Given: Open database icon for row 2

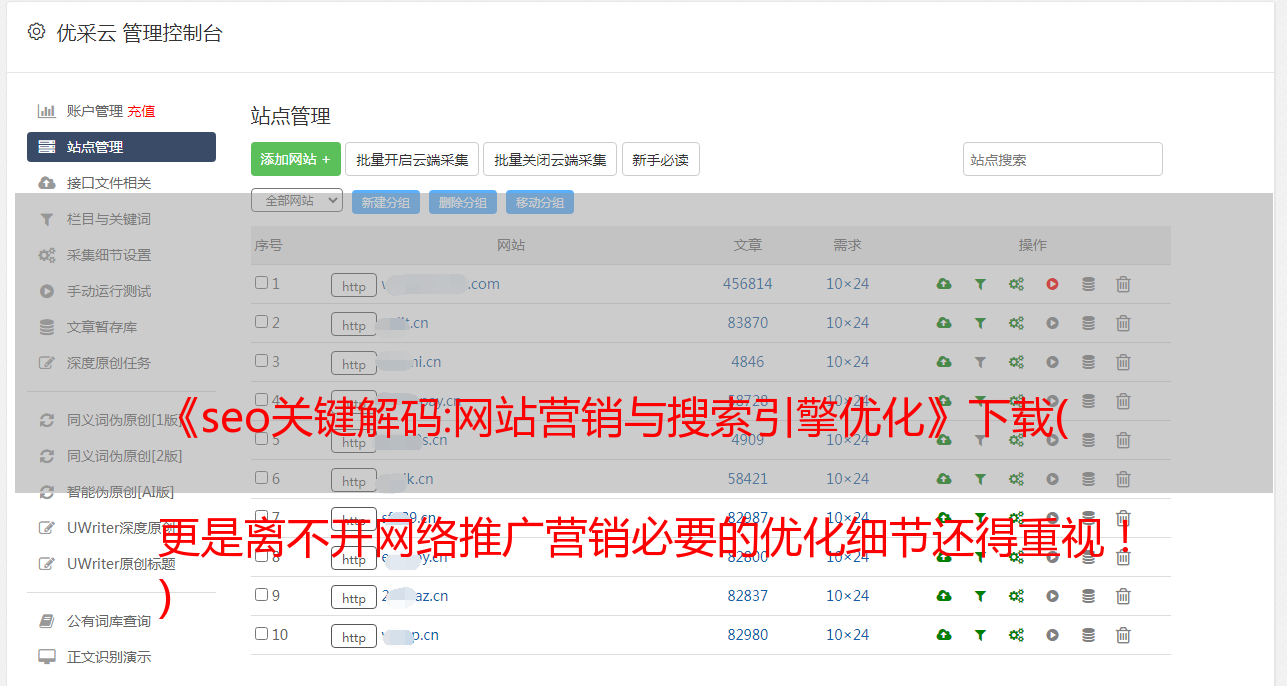Looking at the screenshot, I should click(x=1088, y=323).
